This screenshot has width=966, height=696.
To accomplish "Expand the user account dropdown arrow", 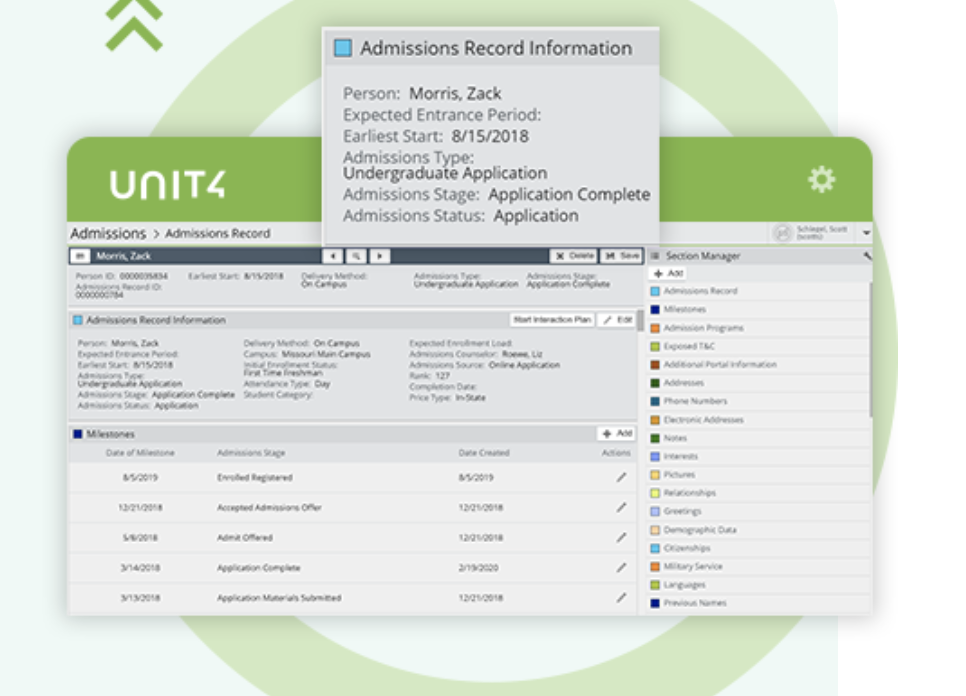I will pyautogui.click(x=866, y=233).
